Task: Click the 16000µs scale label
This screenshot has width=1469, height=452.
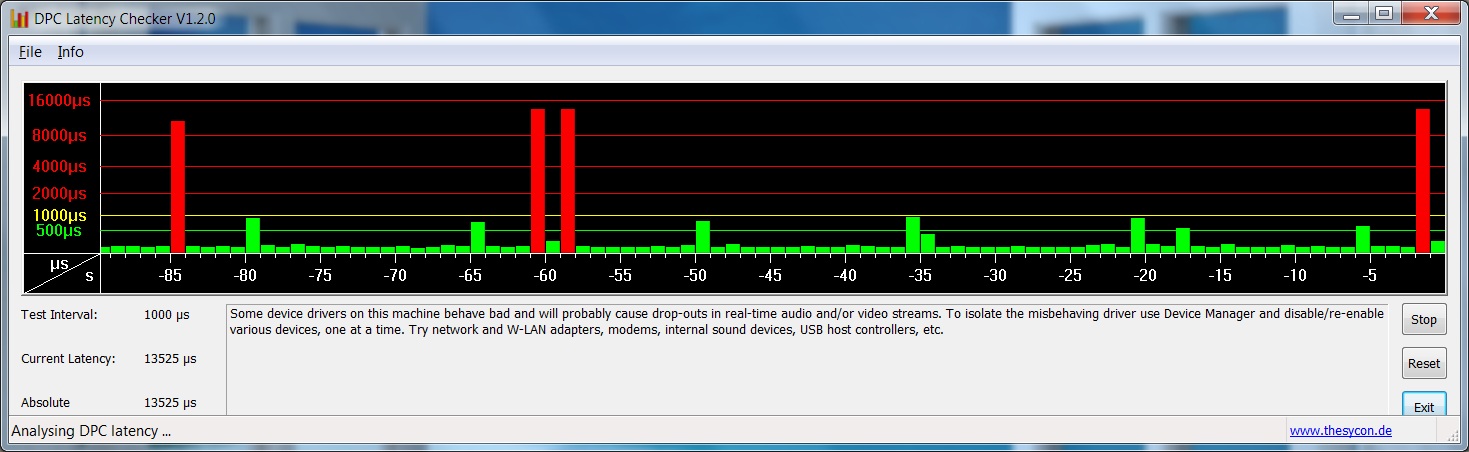Action: 58,101
